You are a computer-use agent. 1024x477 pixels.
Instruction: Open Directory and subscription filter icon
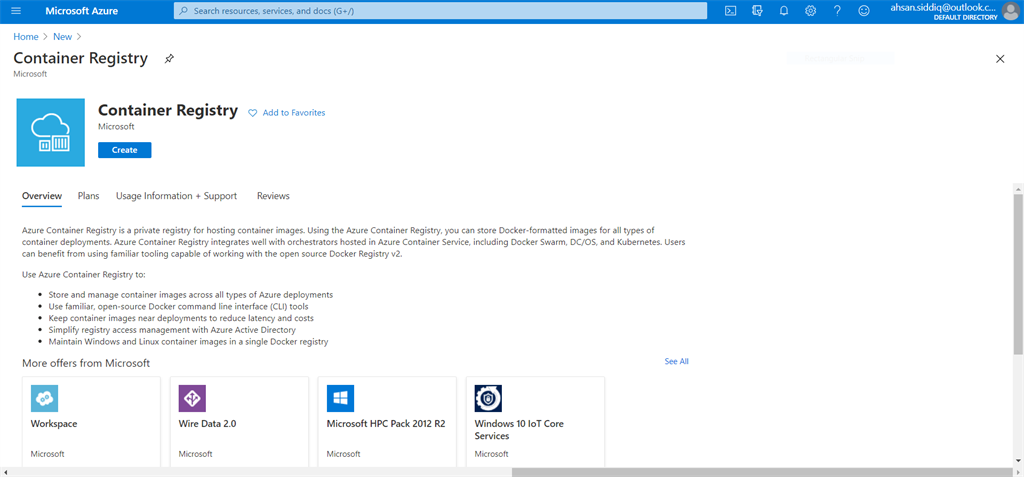(758, 11)
